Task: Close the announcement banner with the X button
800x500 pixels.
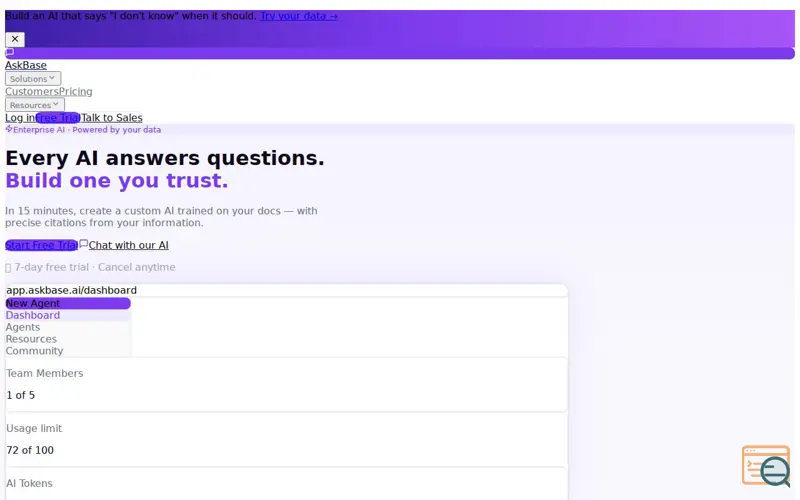Action: 15,39
